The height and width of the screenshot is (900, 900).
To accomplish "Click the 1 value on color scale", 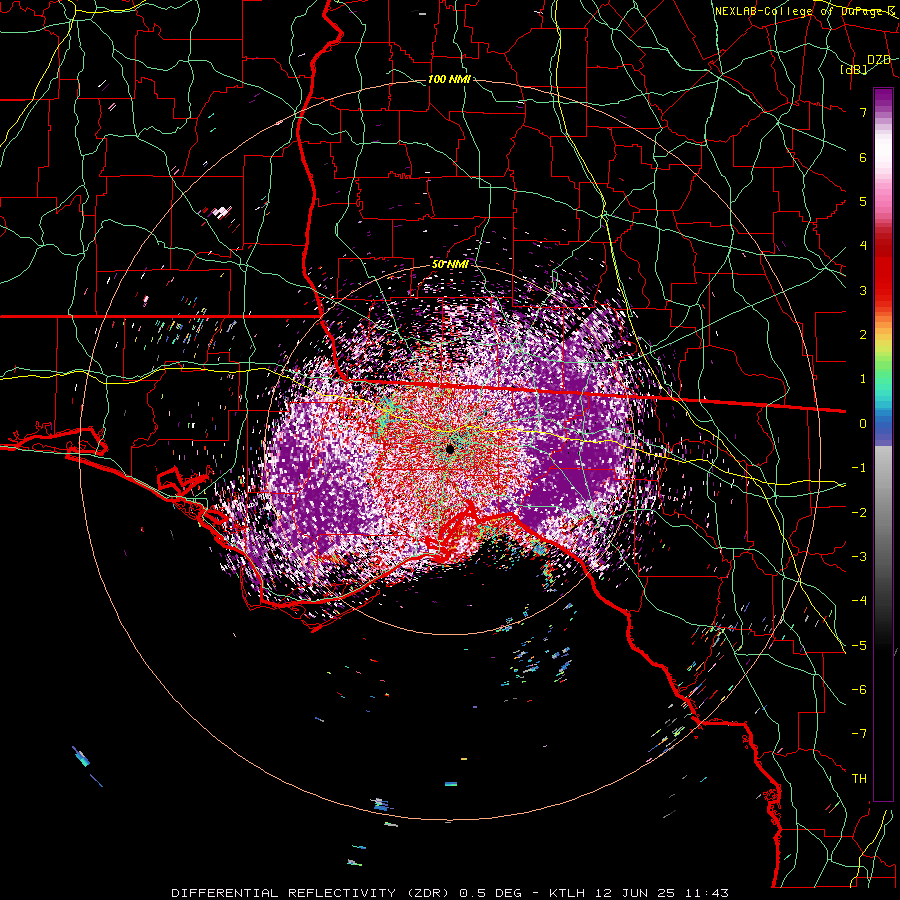I will 863,379.
